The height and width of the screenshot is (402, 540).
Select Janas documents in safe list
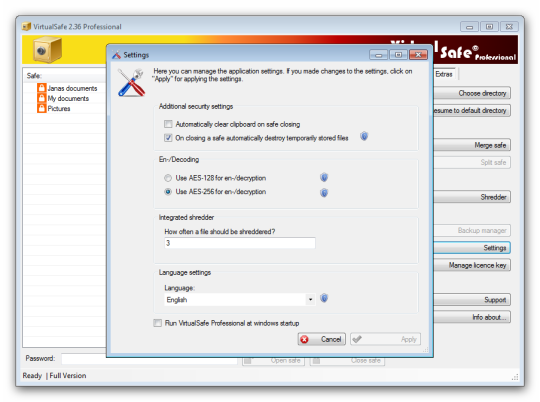[72, 88]
